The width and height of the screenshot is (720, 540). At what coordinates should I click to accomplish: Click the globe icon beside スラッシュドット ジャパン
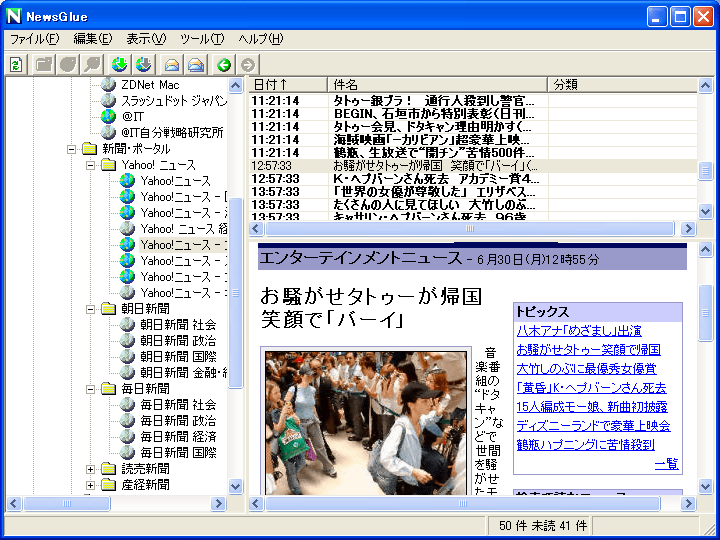tap(108, 101)
